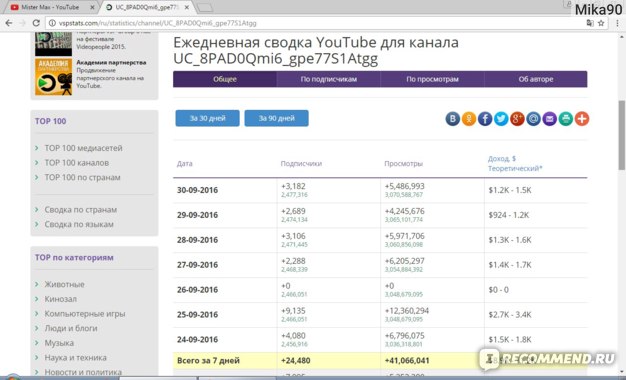Image resolution: width=626 pixels, height=380 pixels.
Task: Share via Odnoklassniki orange icon
Action: pos(469,119)
